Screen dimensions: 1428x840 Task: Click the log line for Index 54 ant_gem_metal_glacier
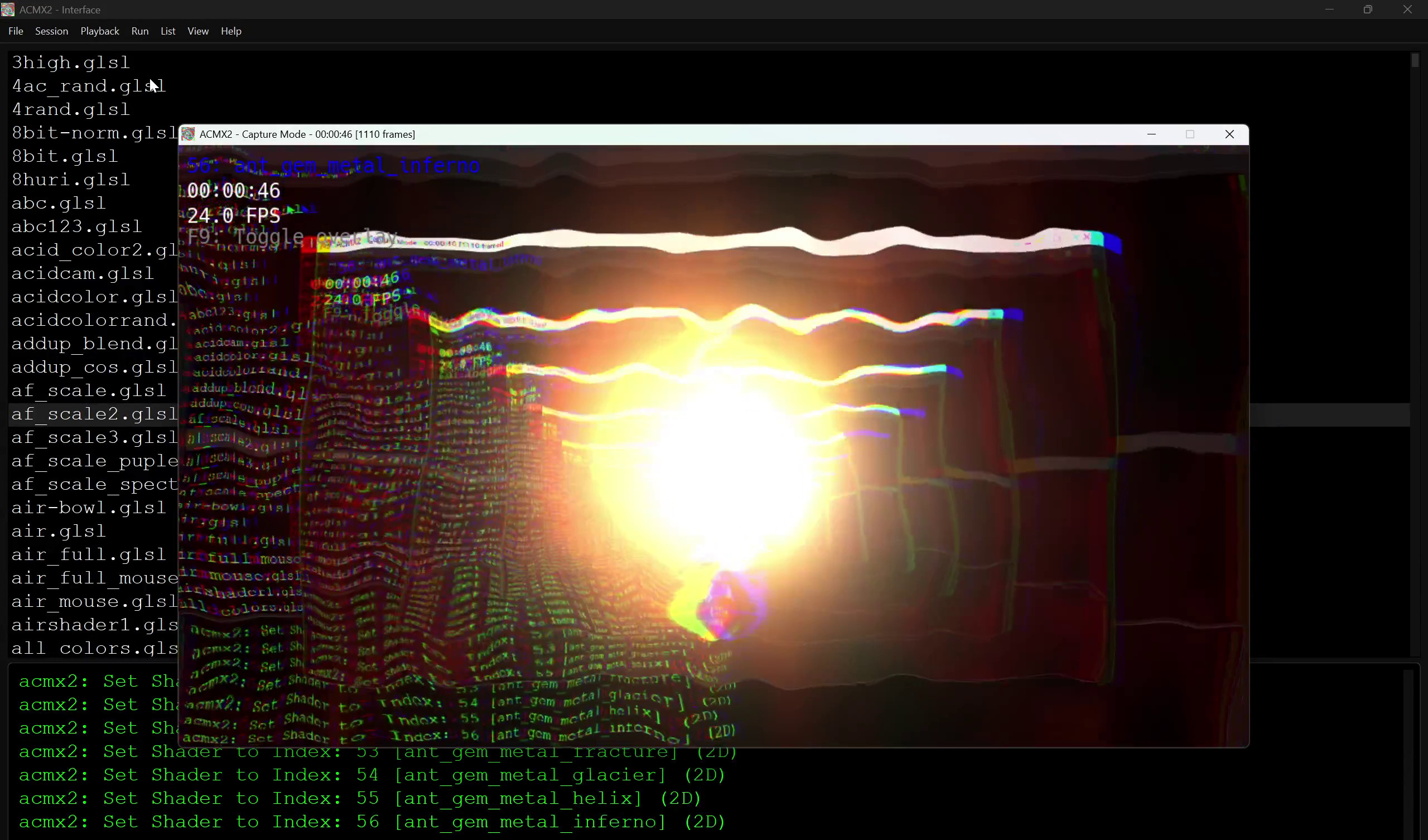click(x=372, y=775)
